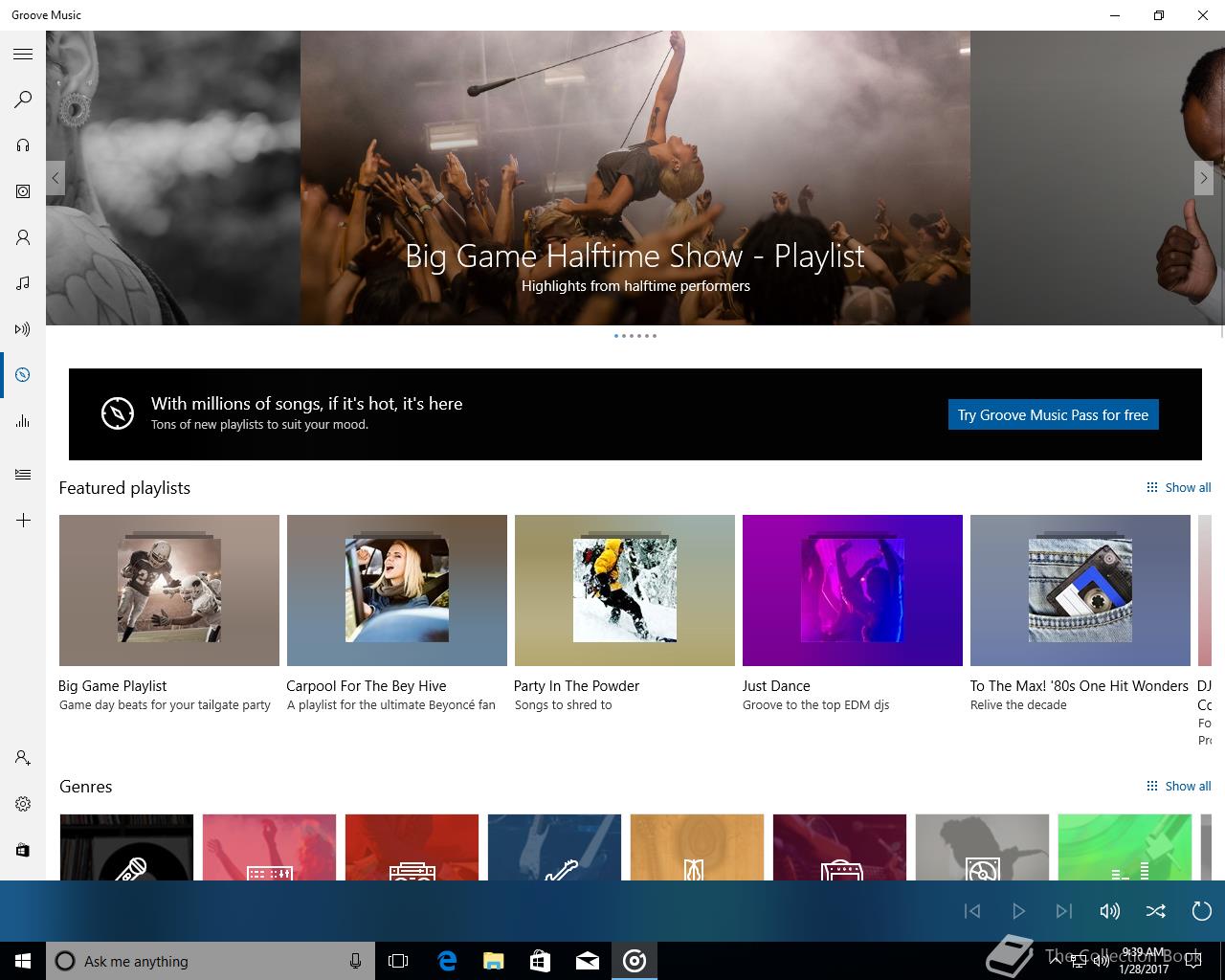This screenshot has height=980, width=1225.
Task: Open the Songs music note icon
Action: [23, 283]
